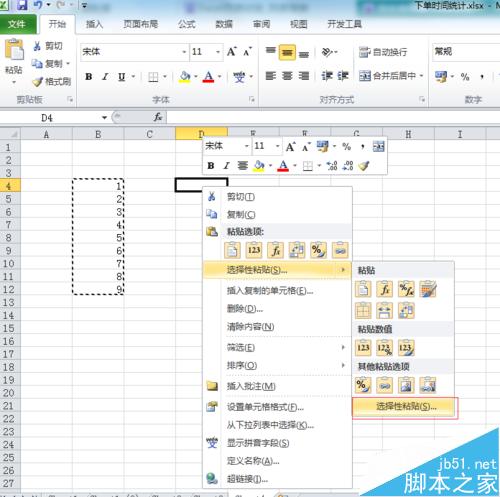Open the File tab (文件)
Screen dimensions: 500x497
click(17, 24)
